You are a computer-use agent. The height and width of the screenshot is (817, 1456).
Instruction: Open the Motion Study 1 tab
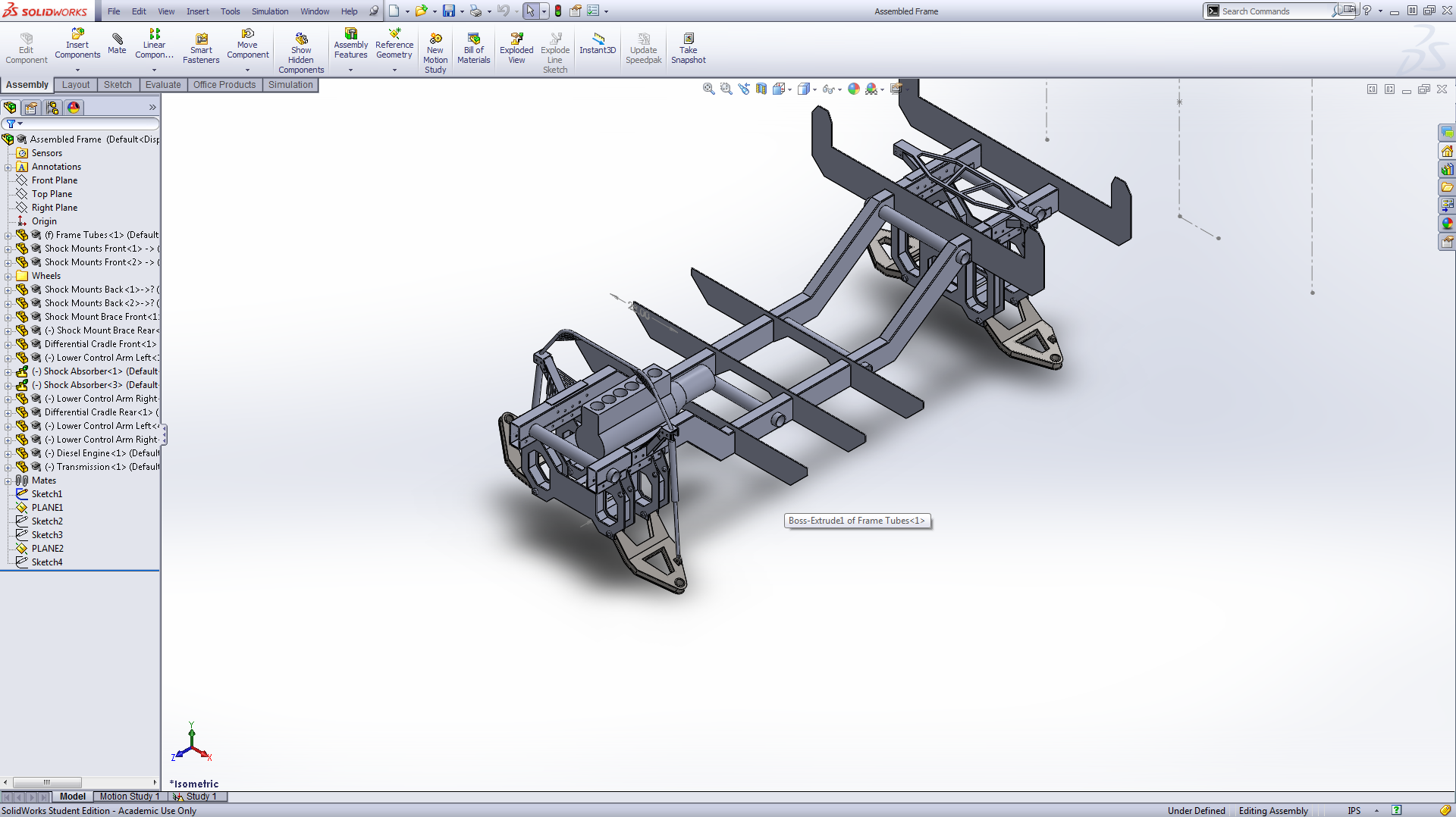coord(129,797)
